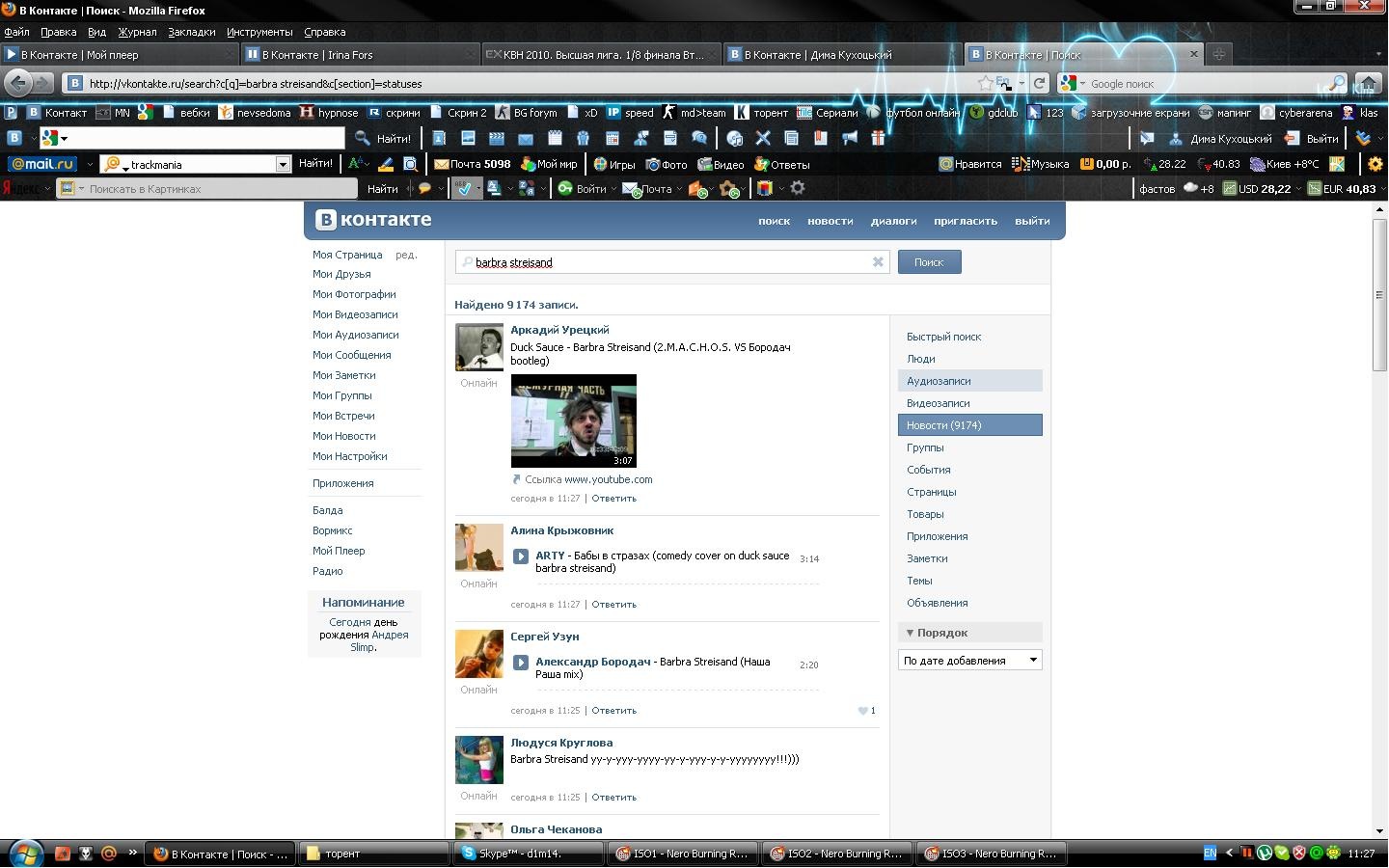The height and width of the screenshot is (868, 1389).
Task: Expand the trackmania search box dropdown
Action: click(x=283, y=165)
